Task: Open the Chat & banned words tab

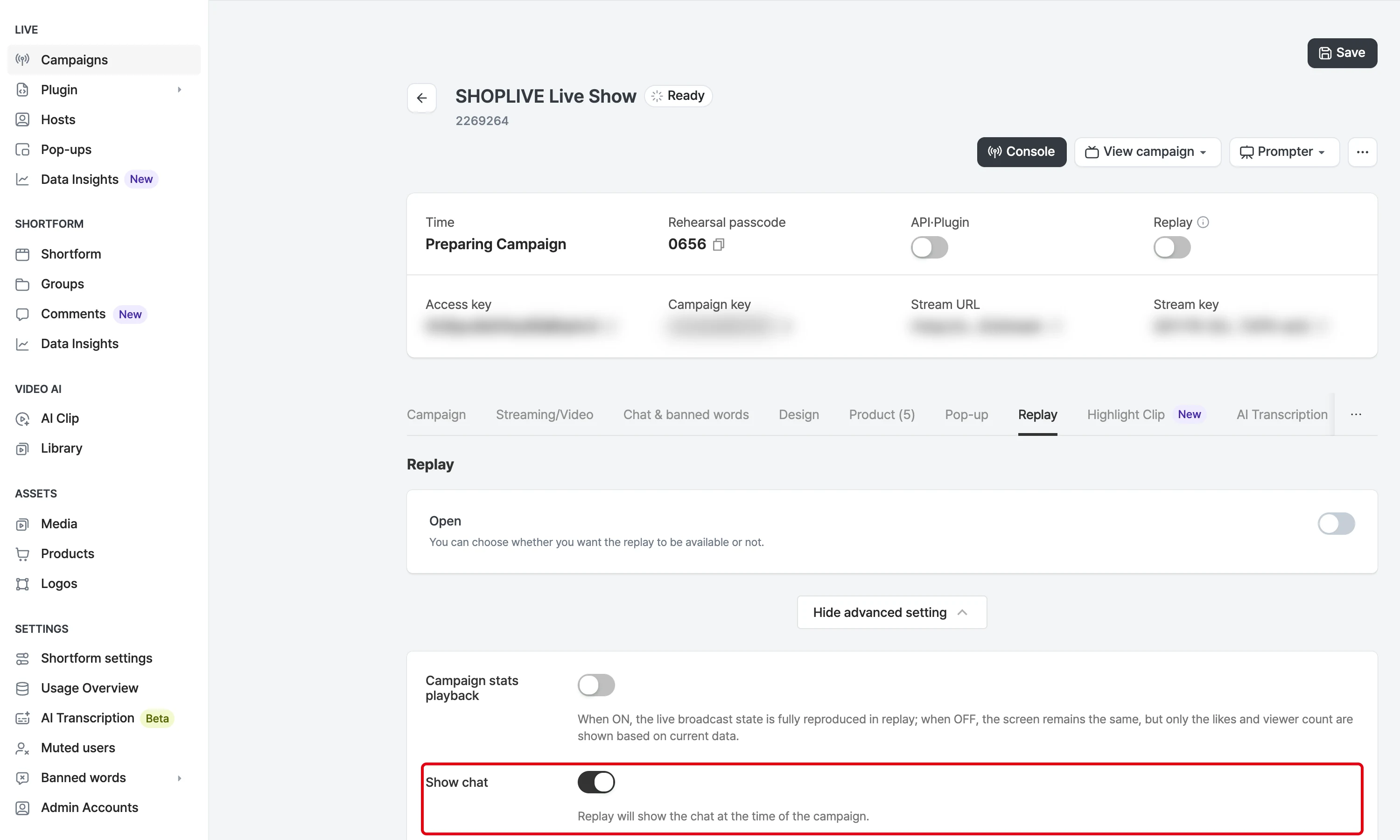Action: pyautogui.click(x=686, y=414)
